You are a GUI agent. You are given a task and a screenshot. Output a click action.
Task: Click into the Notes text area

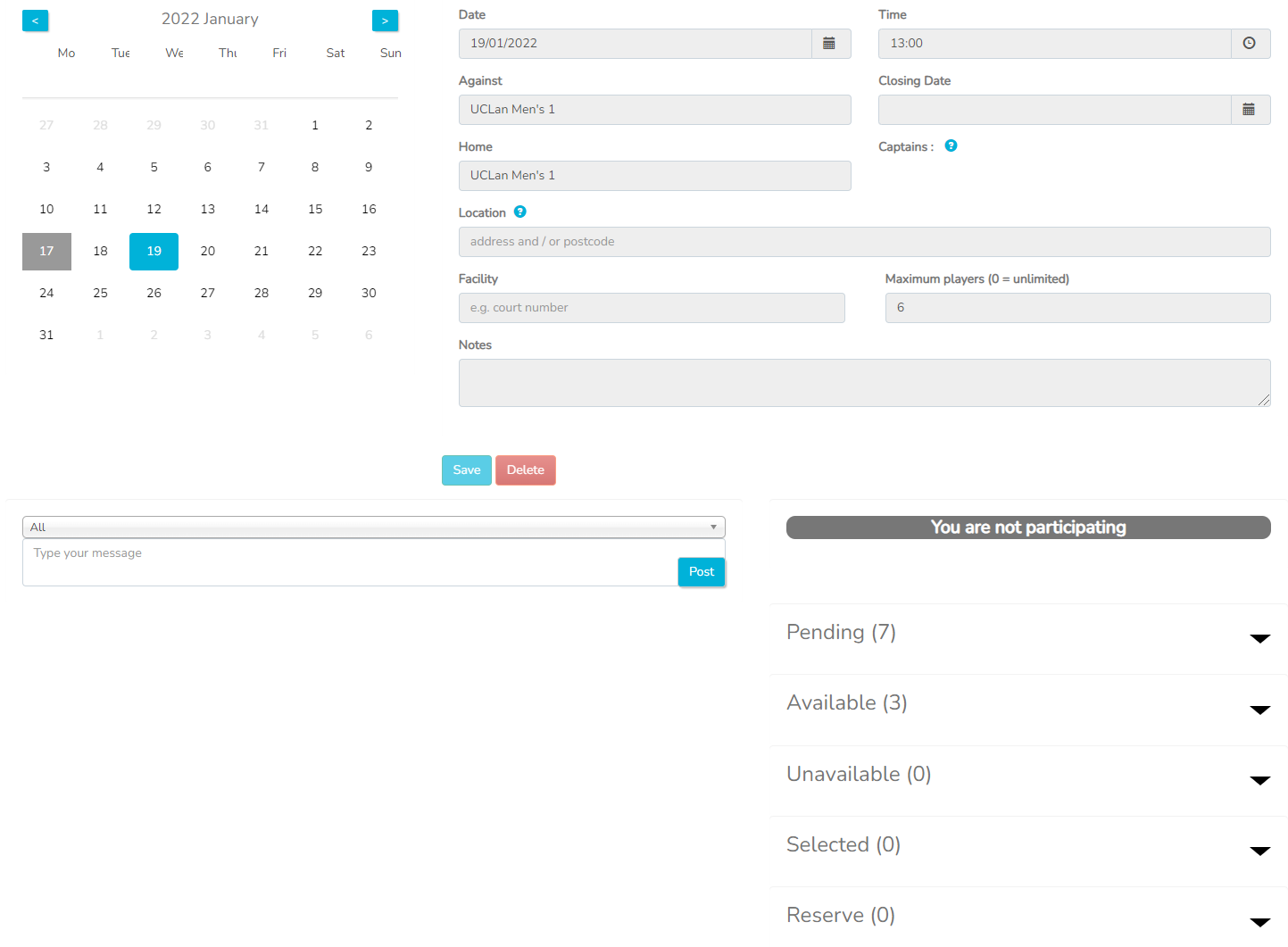pyautogui.click(x=864, y=383)
